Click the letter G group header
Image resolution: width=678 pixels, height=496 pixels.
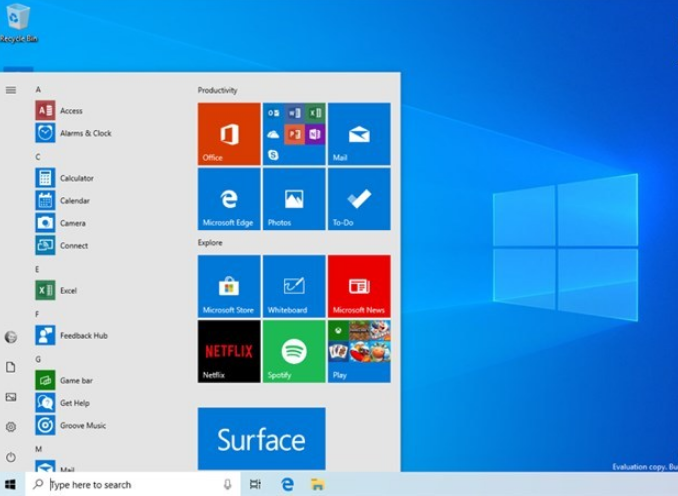click(38, 359)
